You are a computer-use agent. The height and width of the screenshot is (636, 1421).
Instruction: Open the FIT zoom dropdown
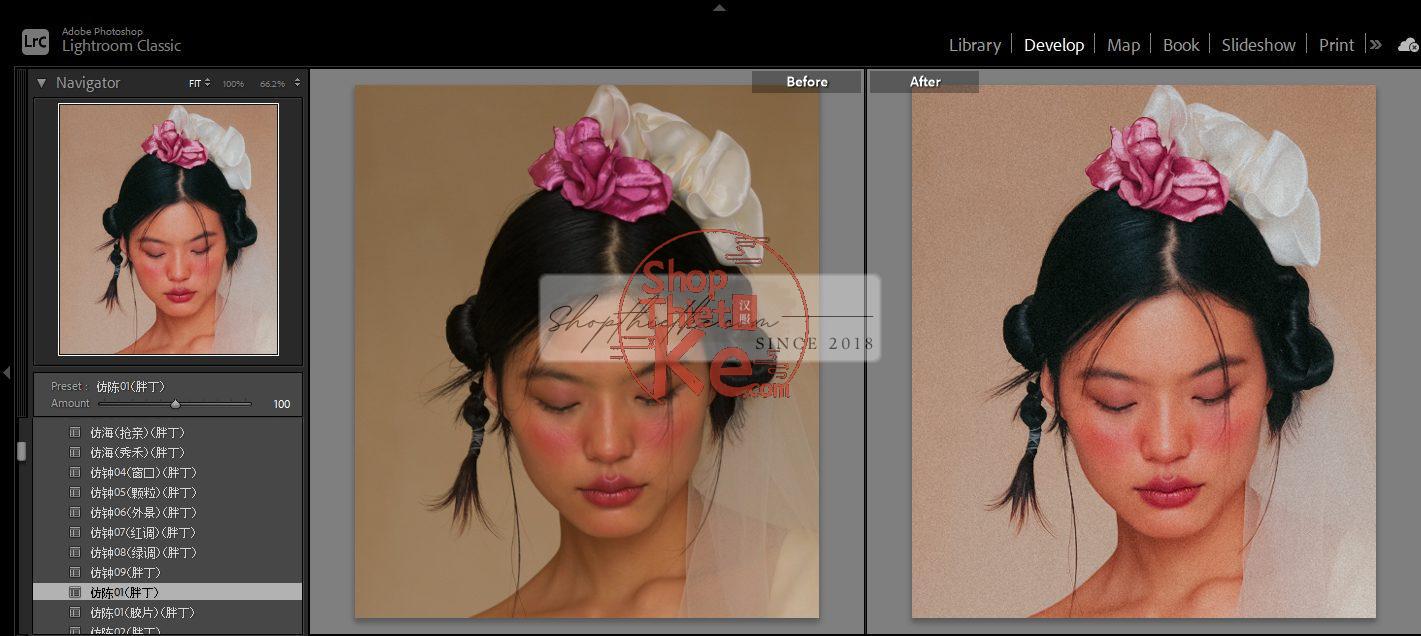pos(199,83)
